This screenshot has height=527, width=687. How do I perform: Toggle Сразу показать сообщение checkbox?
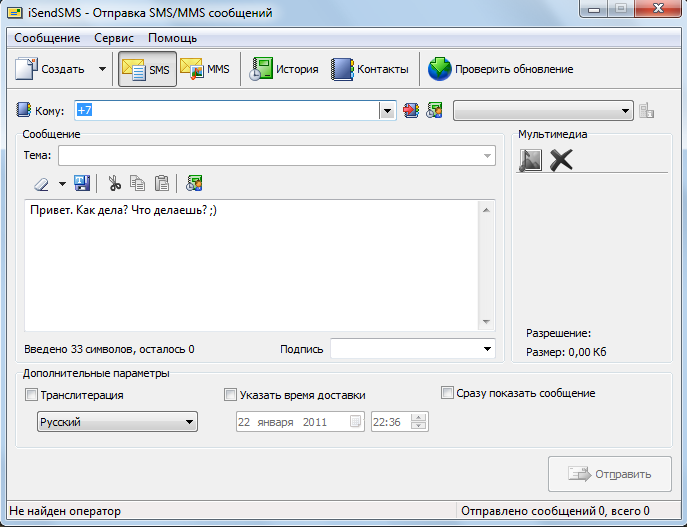coord(447,393)
